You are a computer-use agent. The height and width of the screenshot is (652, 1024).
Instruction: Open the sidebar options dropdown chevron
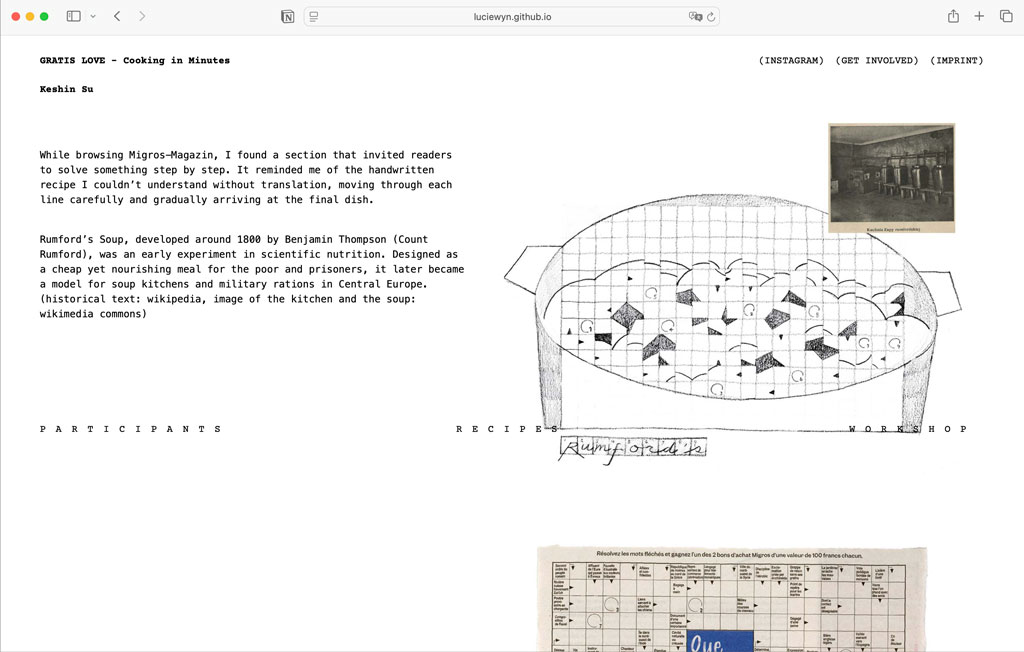tap(93, 16)
